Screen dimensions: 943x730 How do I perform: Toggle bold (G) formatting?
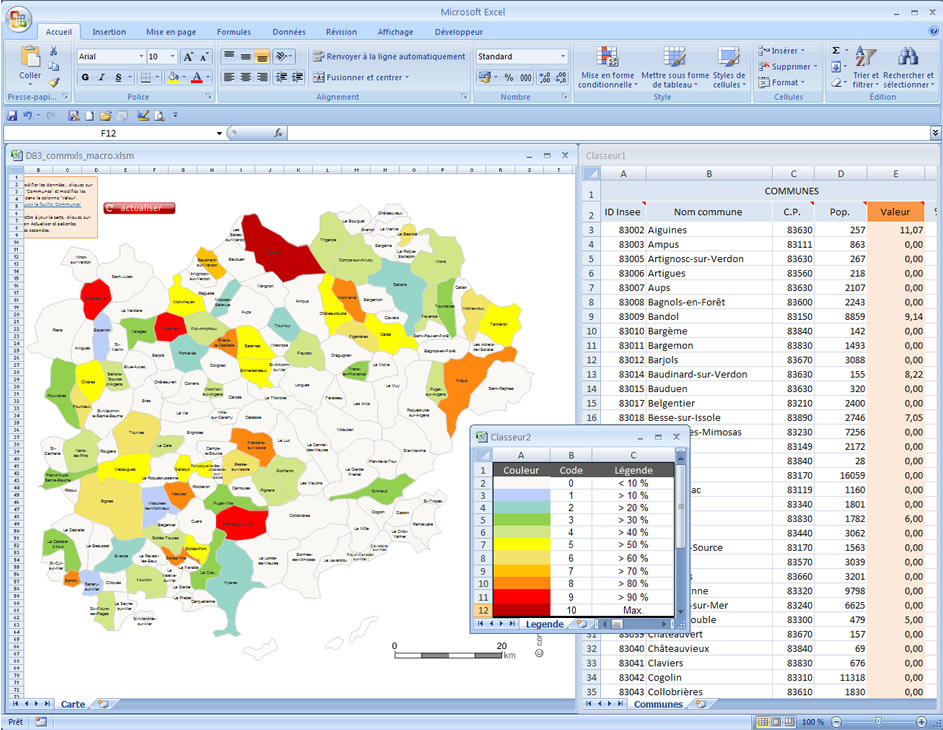[85, 77]
